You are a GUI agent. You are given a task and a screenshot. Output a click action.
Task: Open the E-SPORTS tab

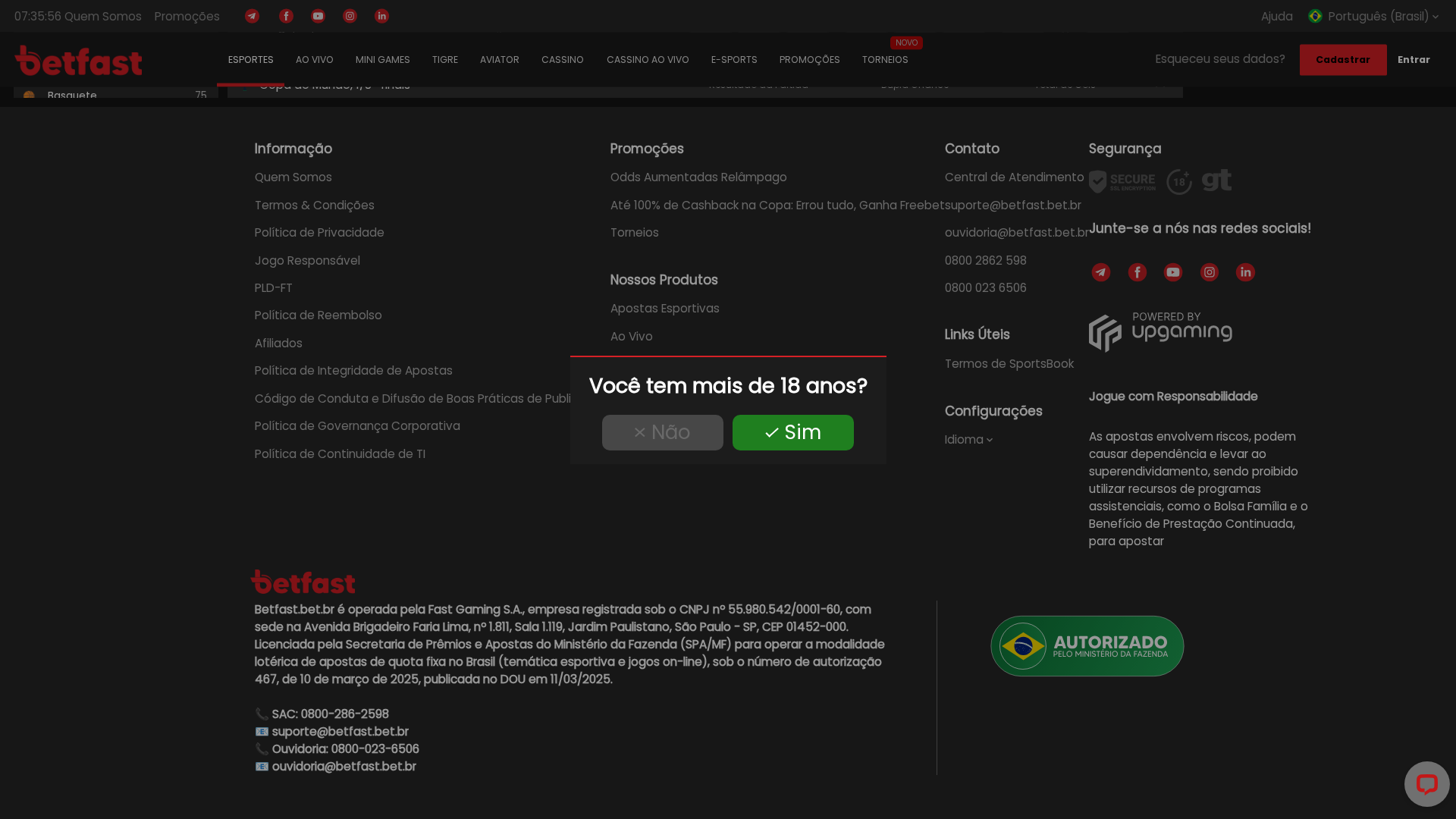734,60
